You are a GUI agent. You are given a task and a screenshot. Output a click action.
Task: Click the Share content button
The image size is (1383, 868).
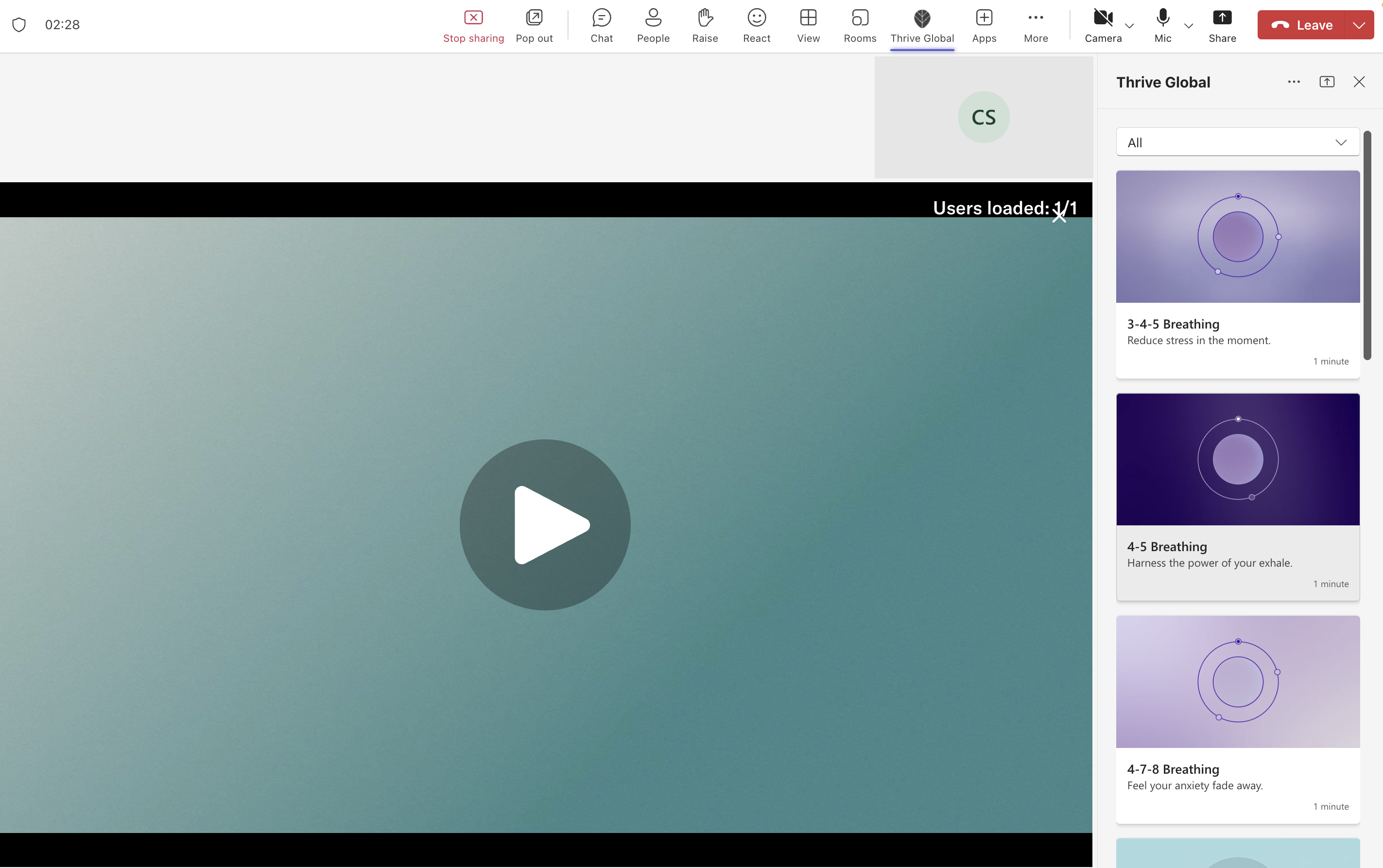[1222, 26]
